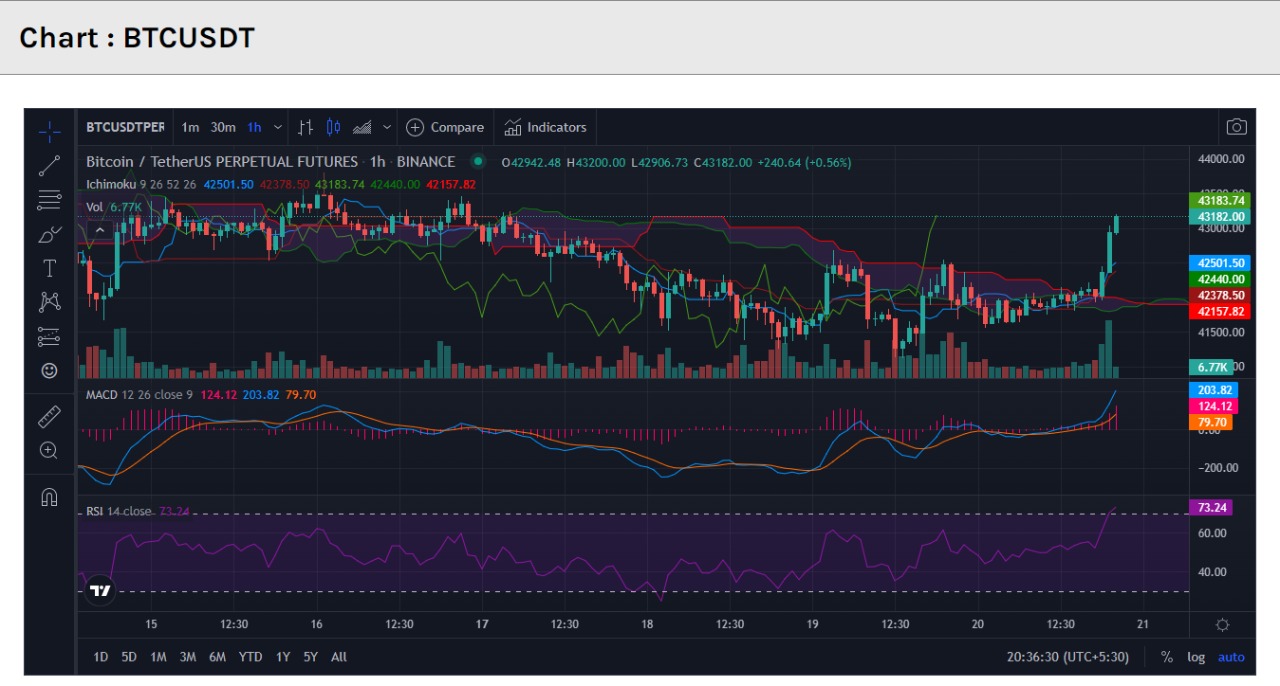
Task: Switch to the 30m timeframe
Action: point(223,127)
